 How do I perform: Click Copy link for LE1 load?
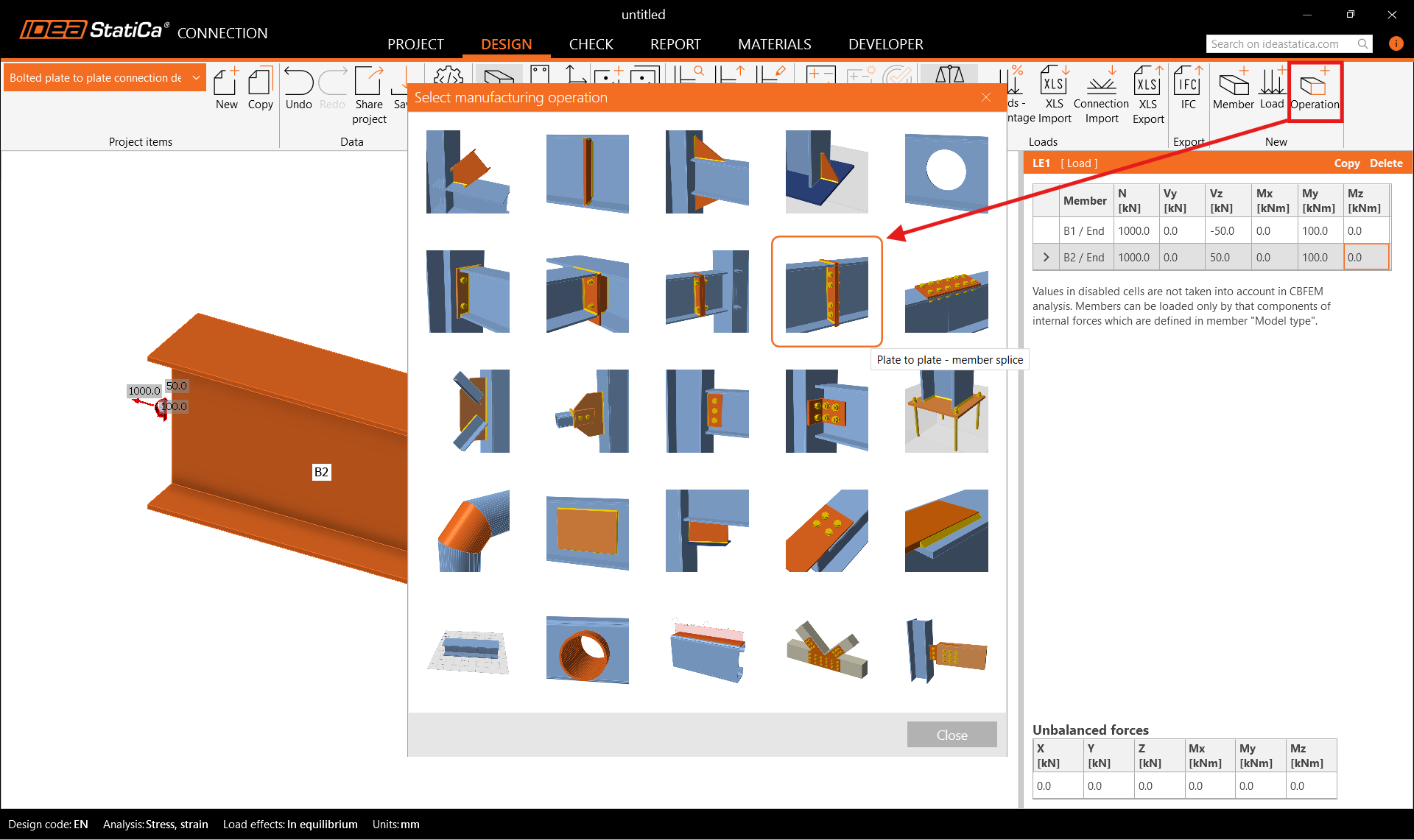point(1346,163)
